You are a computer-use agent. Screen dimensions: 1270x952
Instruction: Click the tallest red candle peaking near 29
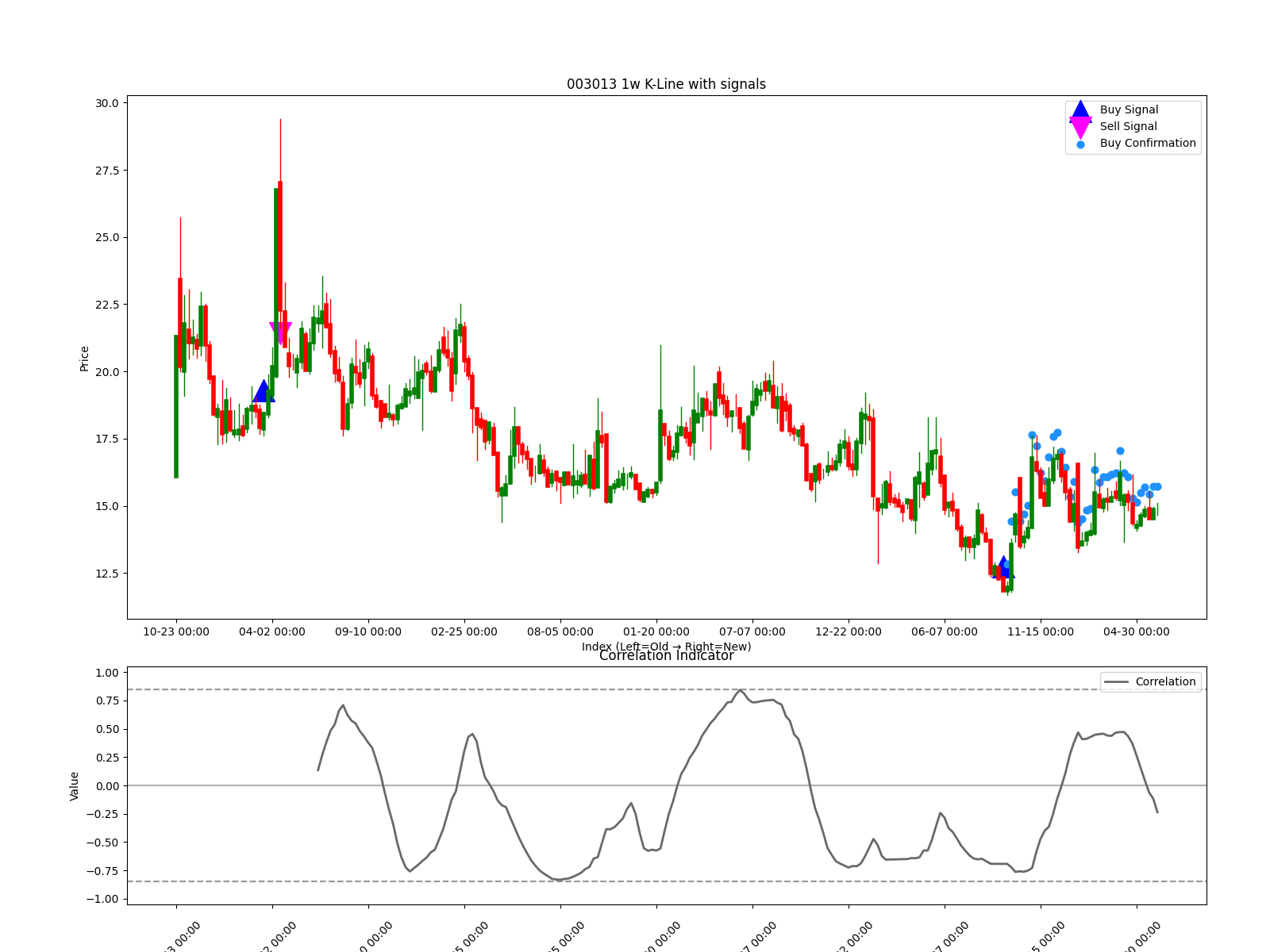280,246
